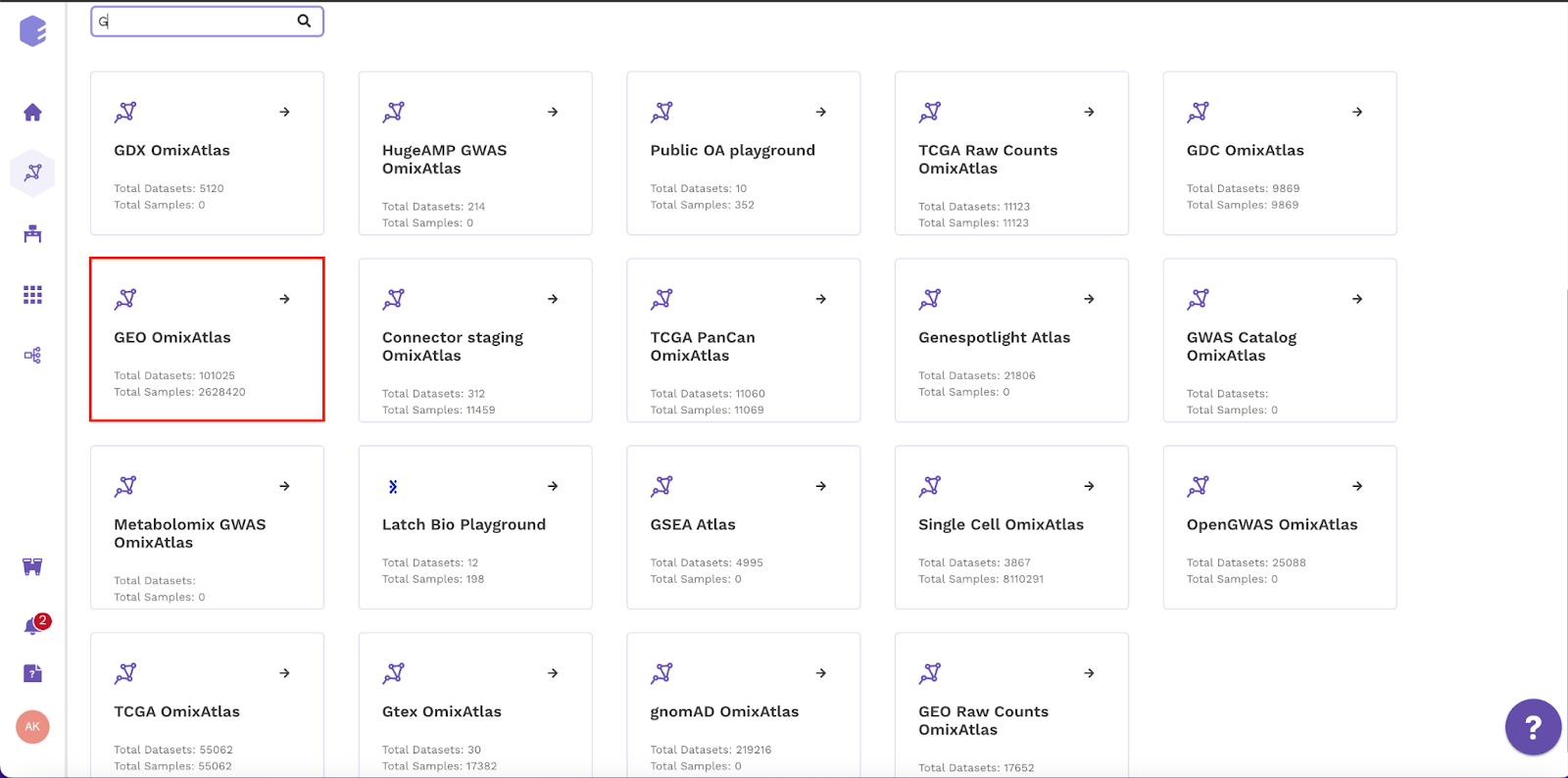Viewport: 1568px width, 778px height.
Task: Open the Workspaces desk icon in sidebar
Action: pos(32,233)
